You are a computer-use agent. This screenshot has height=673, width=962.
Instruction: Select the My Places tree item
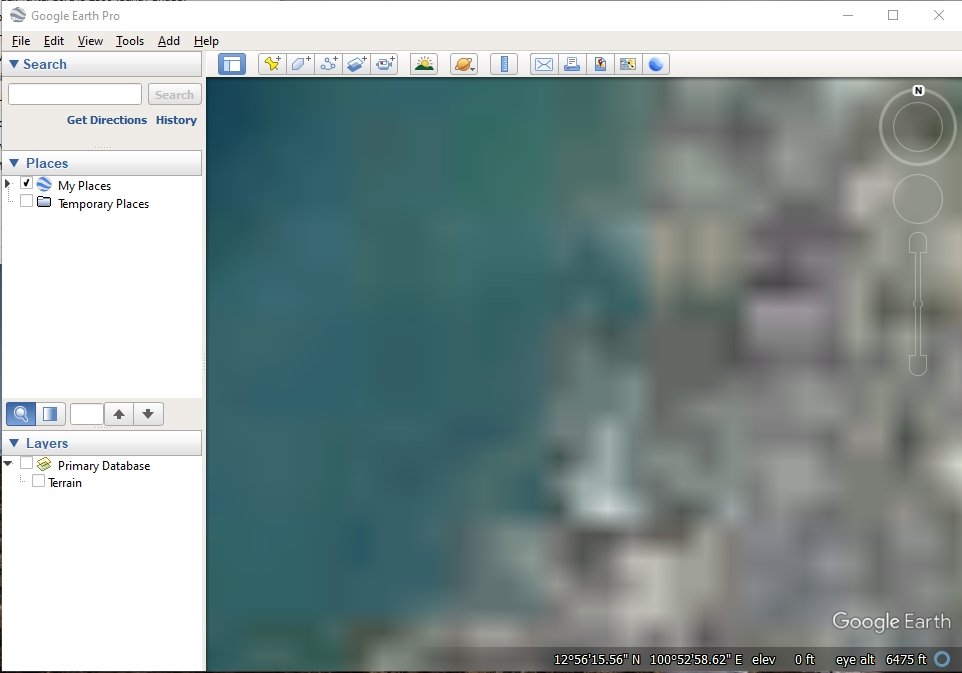(x=85, y=185)
